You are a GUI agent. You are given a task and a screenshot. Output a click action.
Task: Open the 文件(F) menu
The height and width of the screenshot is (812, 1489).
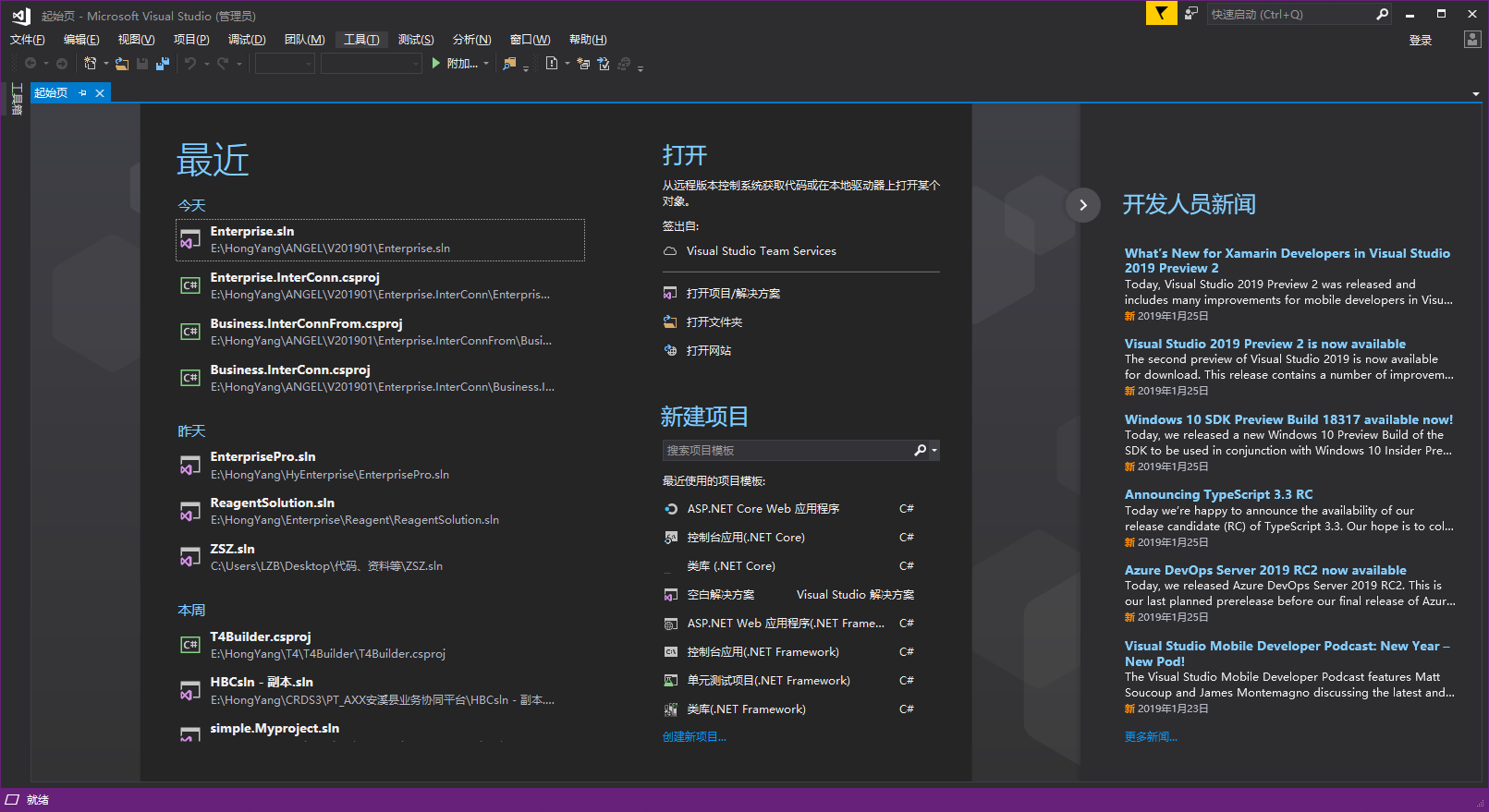(28, 39)
